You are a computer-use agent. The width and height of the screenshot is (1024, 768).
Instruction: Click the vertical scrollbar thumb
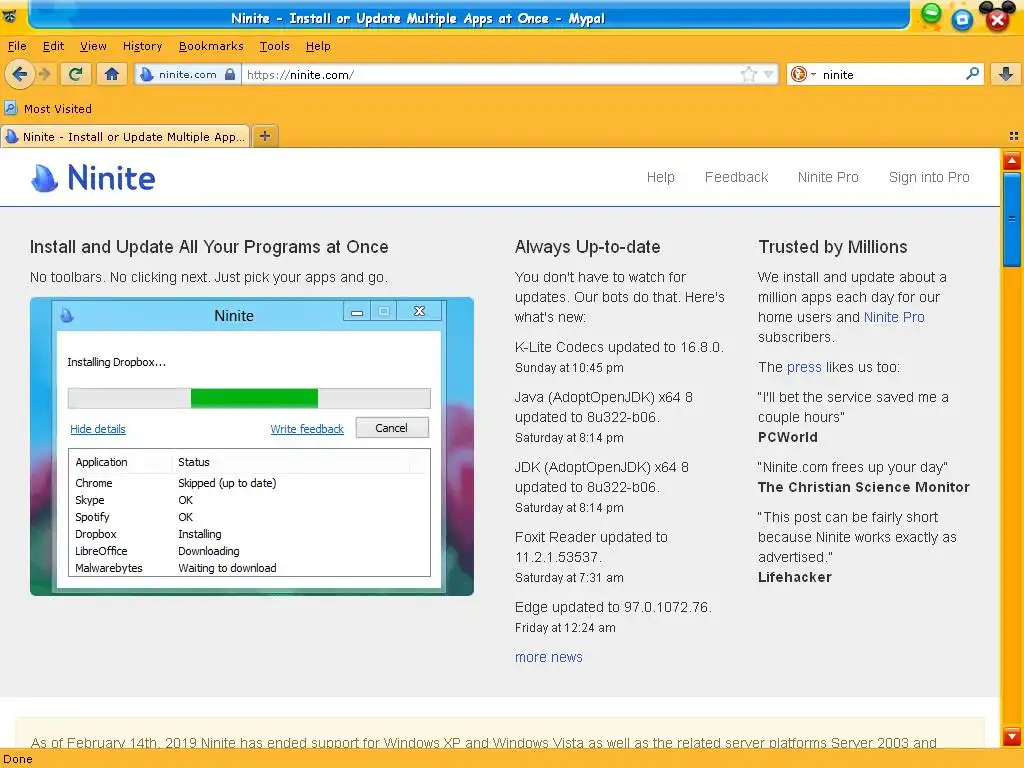click(x=1012, y=219)
